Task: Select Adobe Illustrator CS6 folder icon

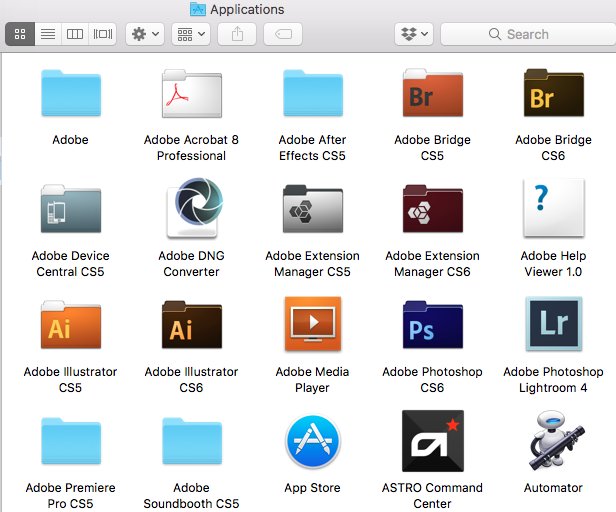Action: [x=192, y=325]
